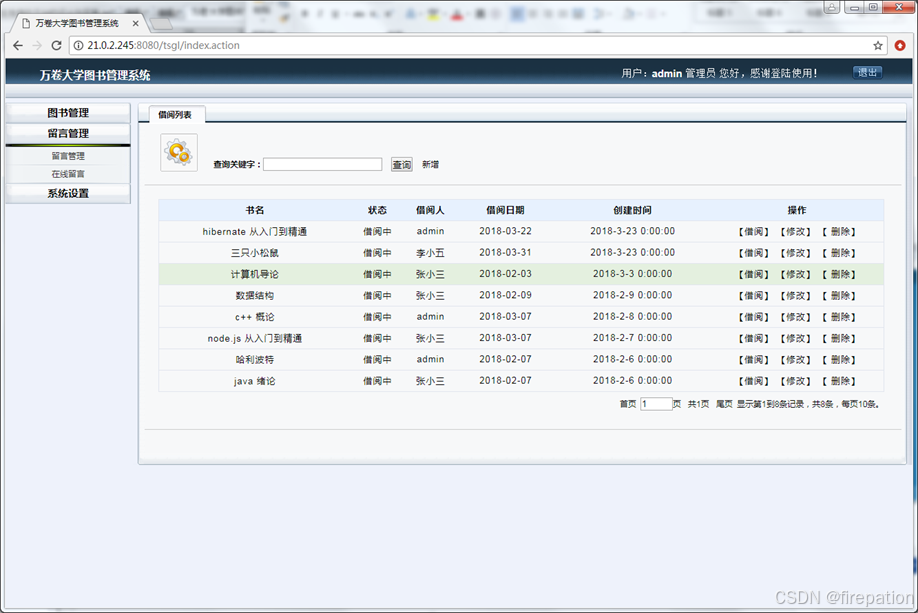
Task: Click the 借阅人 column header
Action: pyautogui.click(x=430, y=210)
